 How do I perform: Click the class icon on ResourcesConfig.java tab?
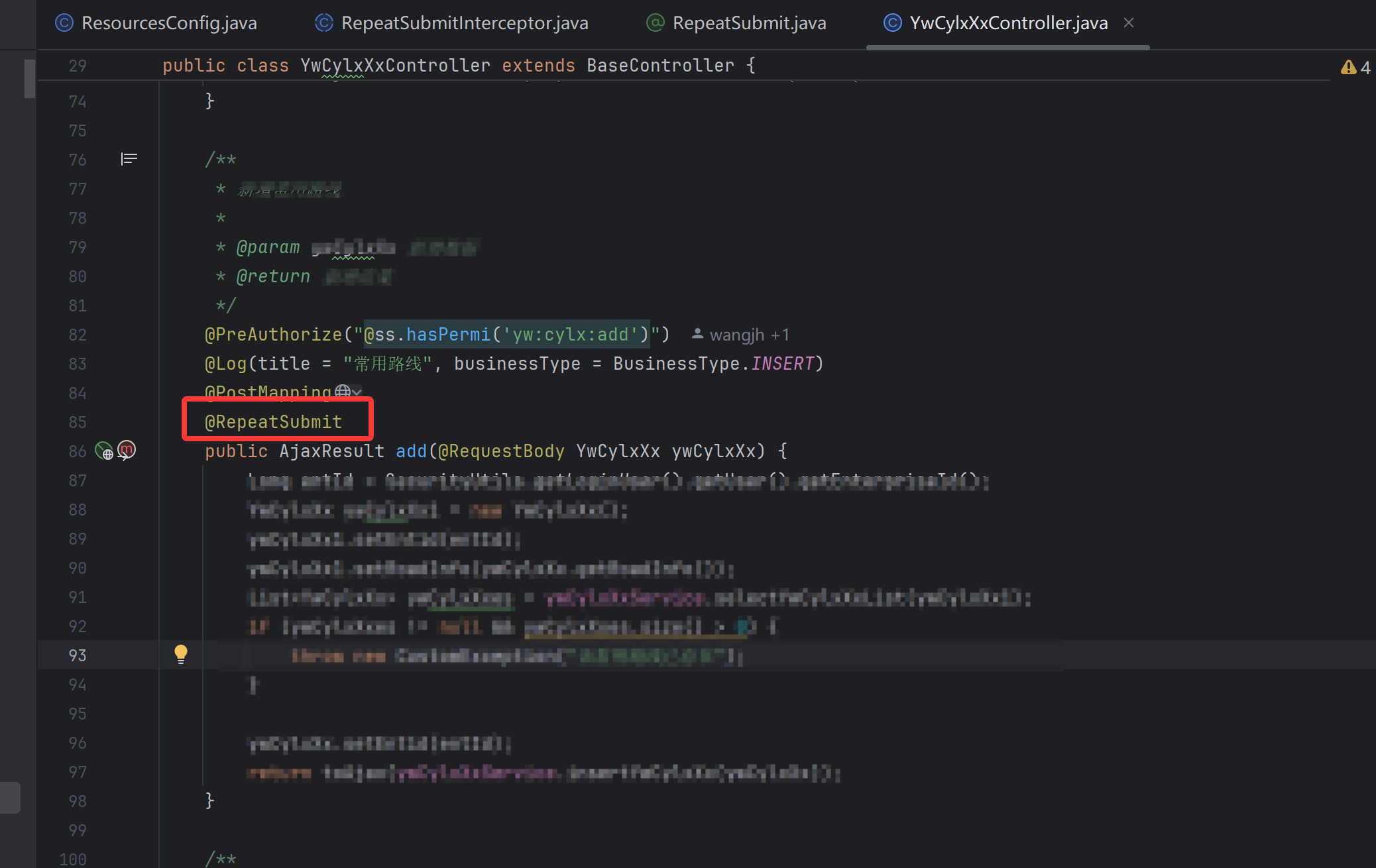[x=64, y=23]
